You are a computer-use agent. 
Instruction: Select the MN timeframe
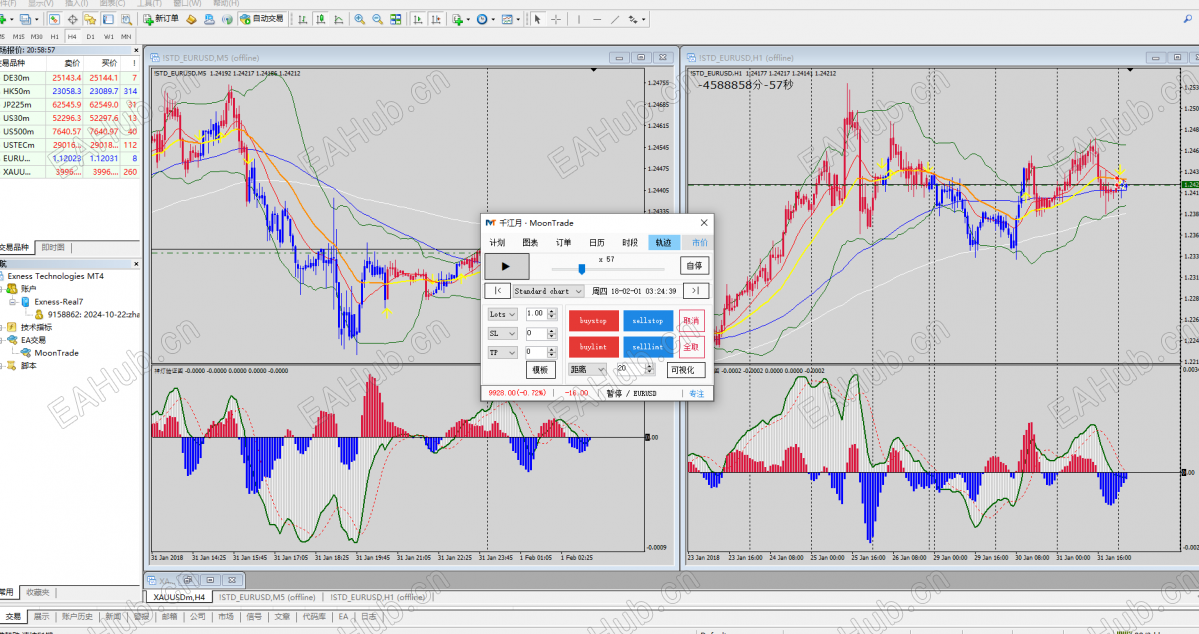(x=126, y=37)
